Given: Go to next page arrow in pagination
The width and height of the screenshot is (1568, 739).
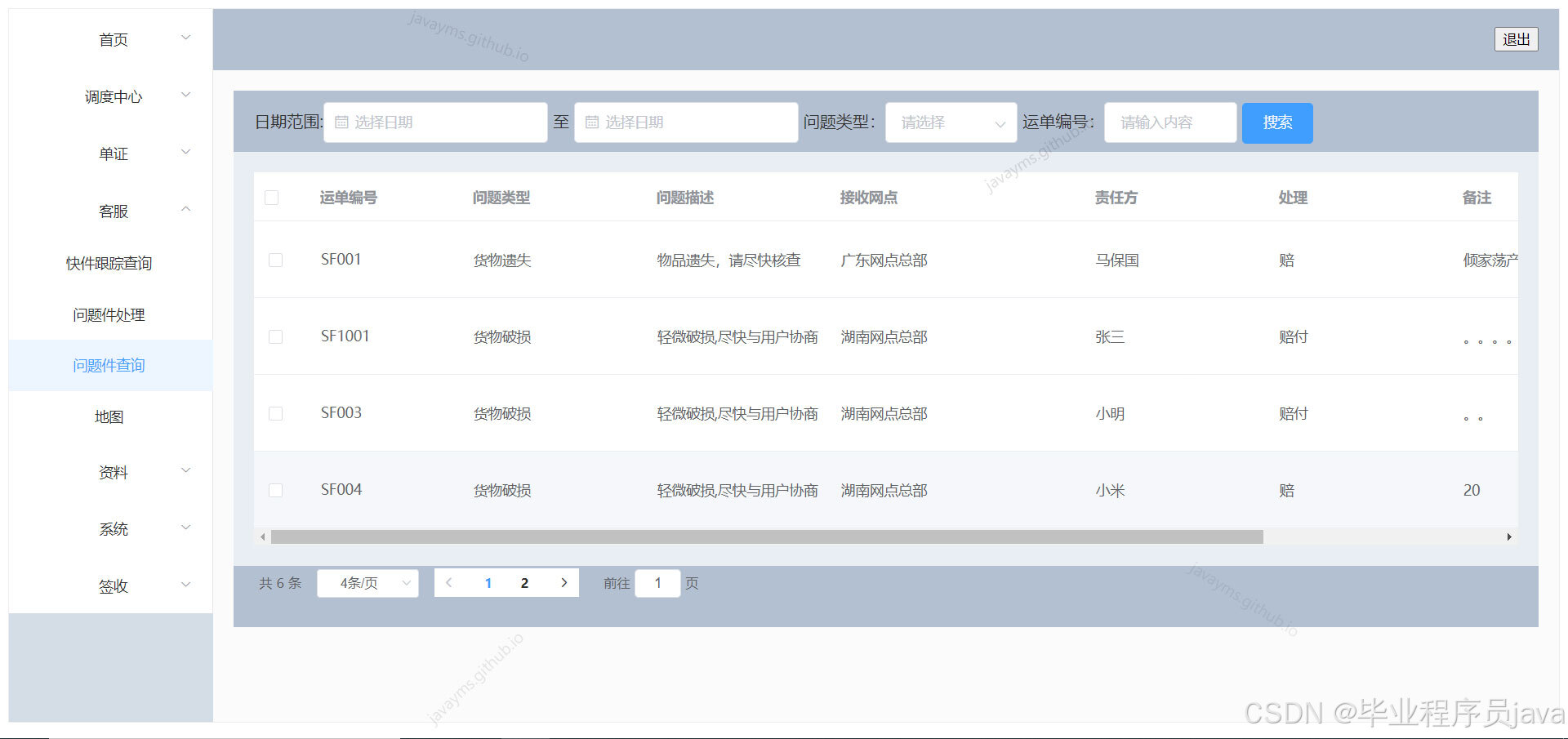Looking at the screenshot, I should (563, 583).
